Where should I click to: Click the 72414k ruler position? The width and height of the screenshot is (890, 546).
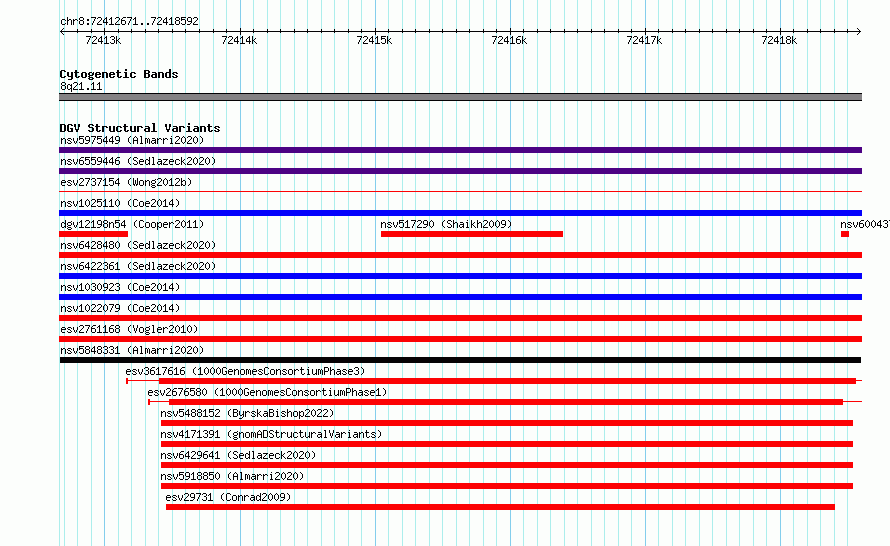tap(239, 40)
